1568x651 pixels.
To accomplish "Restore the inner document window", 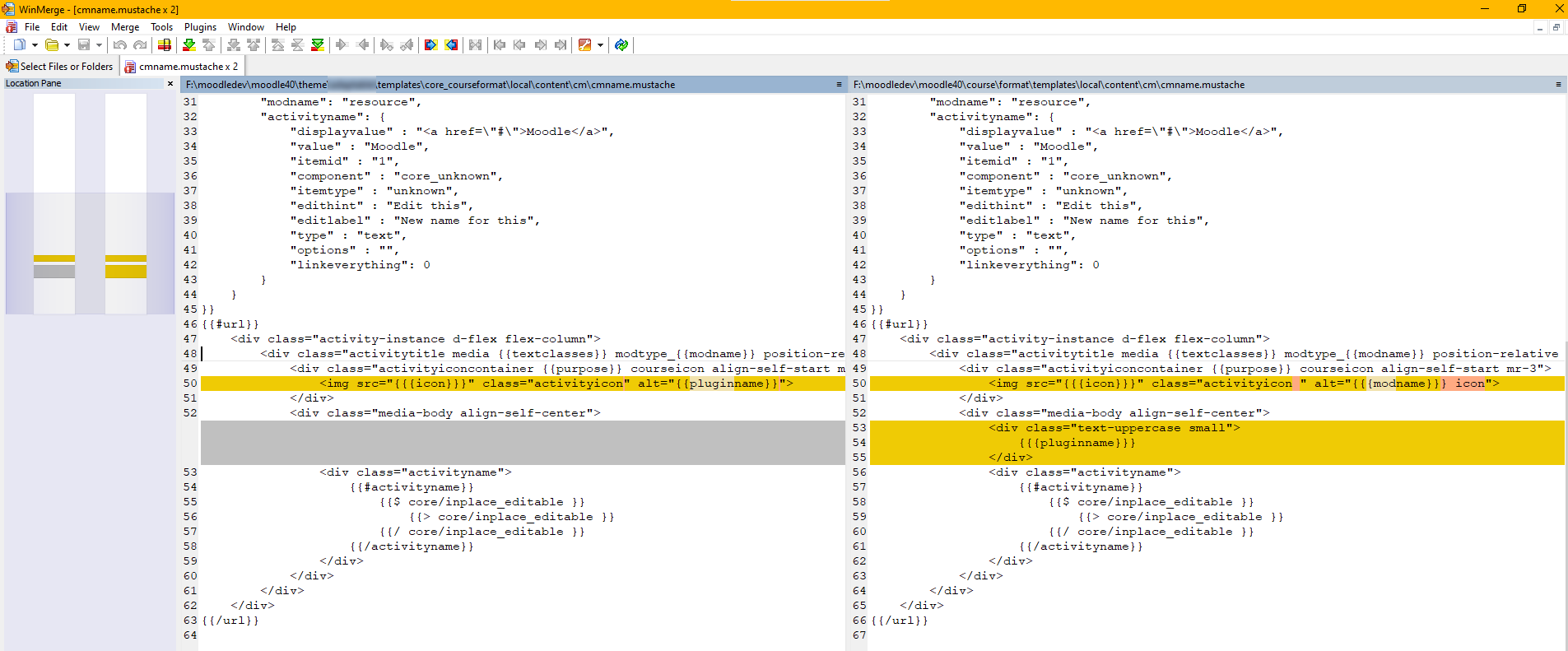I will click(1556, 27).
